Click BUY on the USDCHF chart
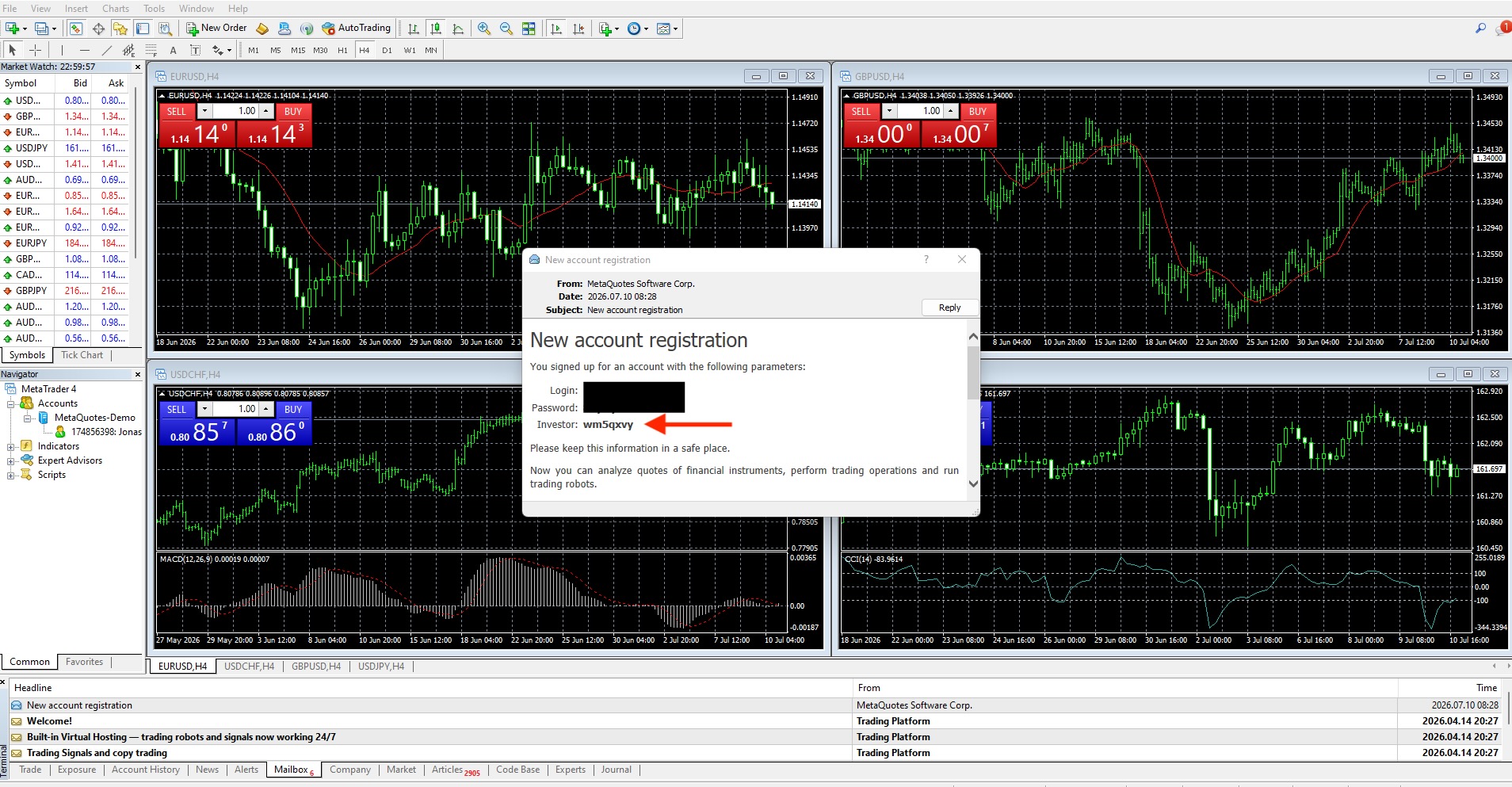This screenshot has width=1512, height=787. [x=293, y=410]
